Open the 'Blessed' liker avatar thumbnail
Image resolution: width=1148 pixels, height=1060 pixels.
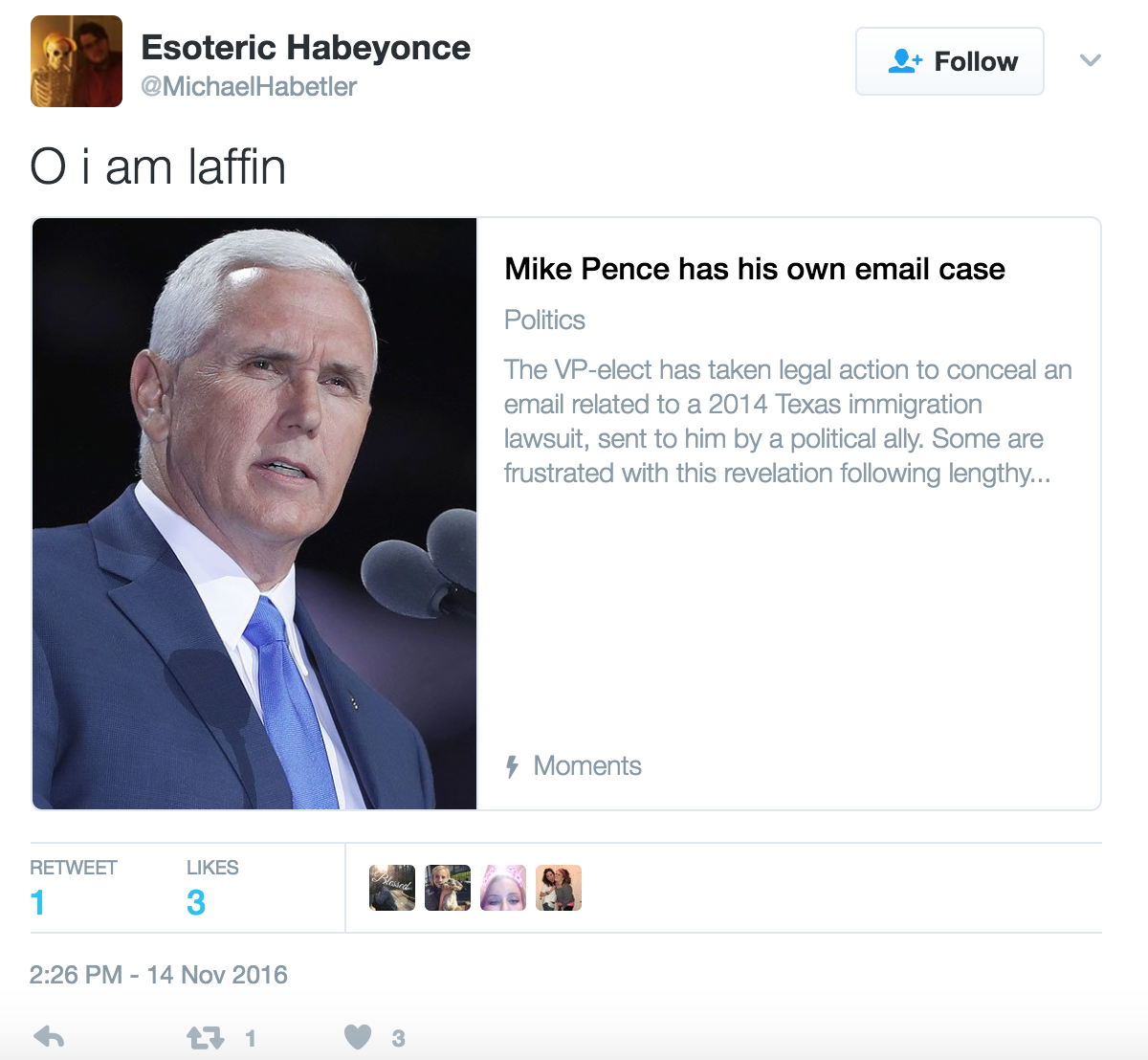(x=391, y=887)
